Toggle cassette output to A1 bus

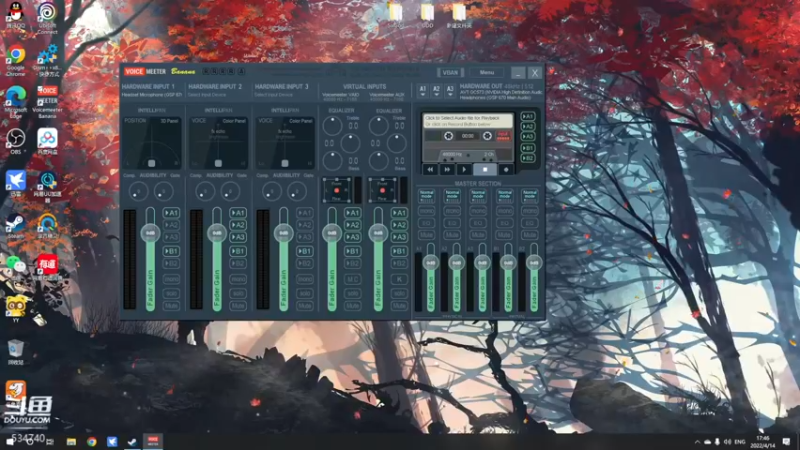coord(528,116)
